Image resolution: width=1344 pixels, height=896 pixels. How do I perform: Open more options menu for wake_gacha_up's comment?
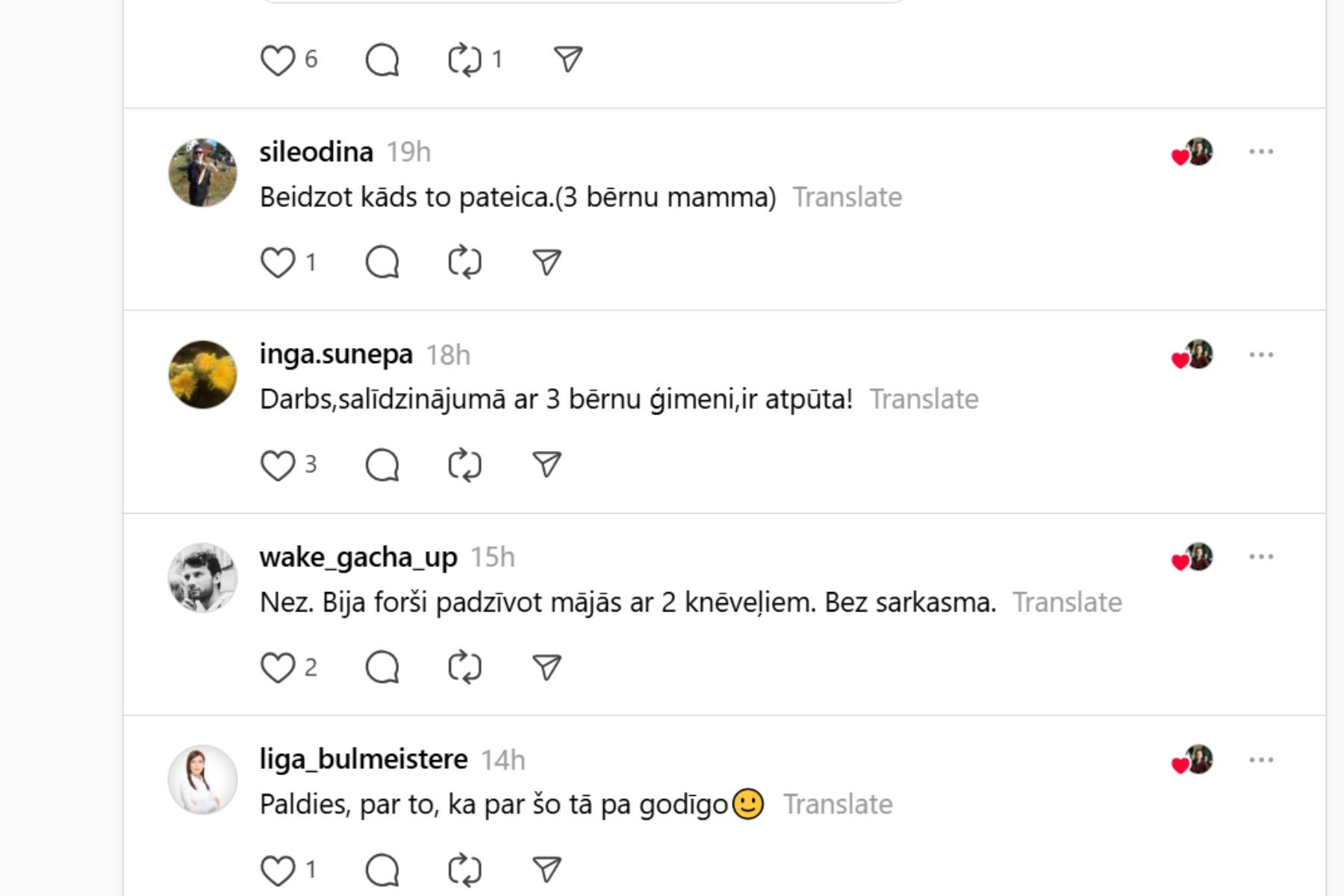pyautogui.click(x=1261, y=557)
